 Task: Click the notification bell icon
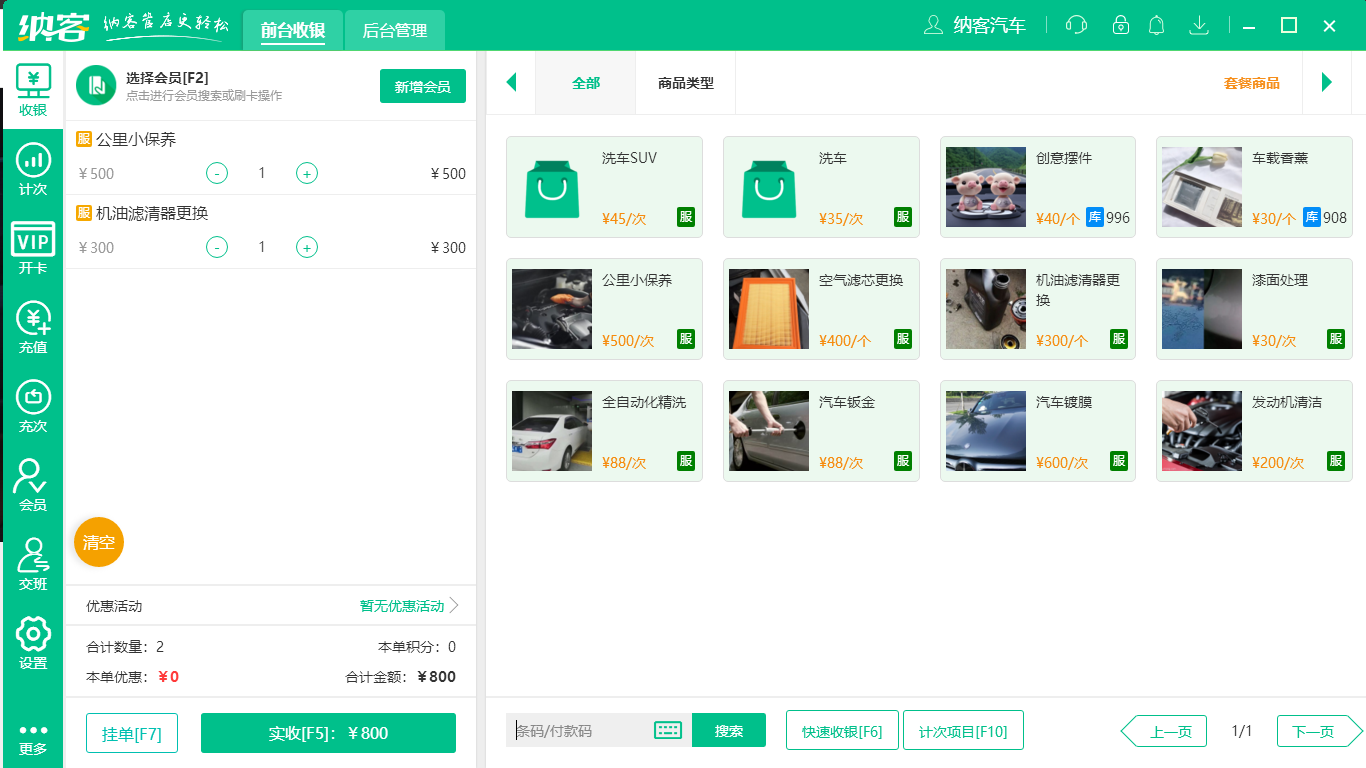point(1157,25)
